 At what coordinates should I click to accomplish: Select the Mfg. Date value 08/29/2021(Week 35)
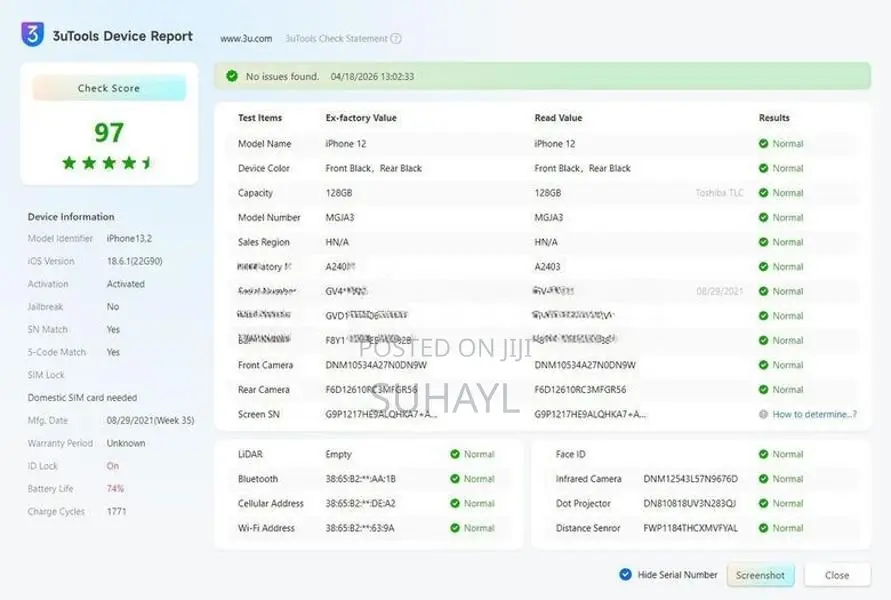tap(151, 420)
